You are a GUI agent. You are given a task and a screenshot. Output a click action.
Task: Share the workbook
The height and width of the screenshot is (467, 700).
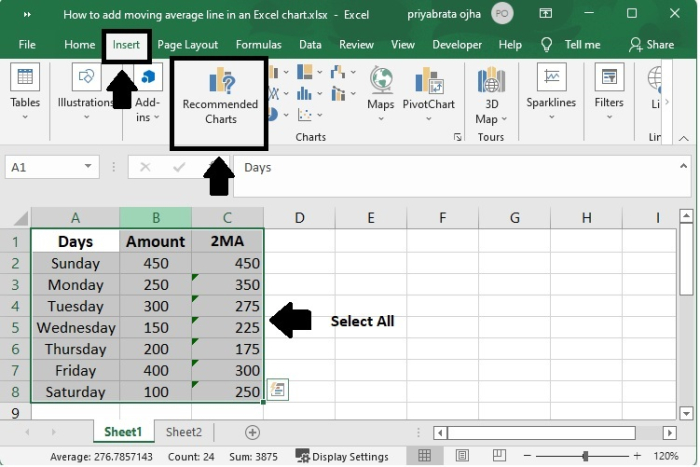tap(652, 45)
